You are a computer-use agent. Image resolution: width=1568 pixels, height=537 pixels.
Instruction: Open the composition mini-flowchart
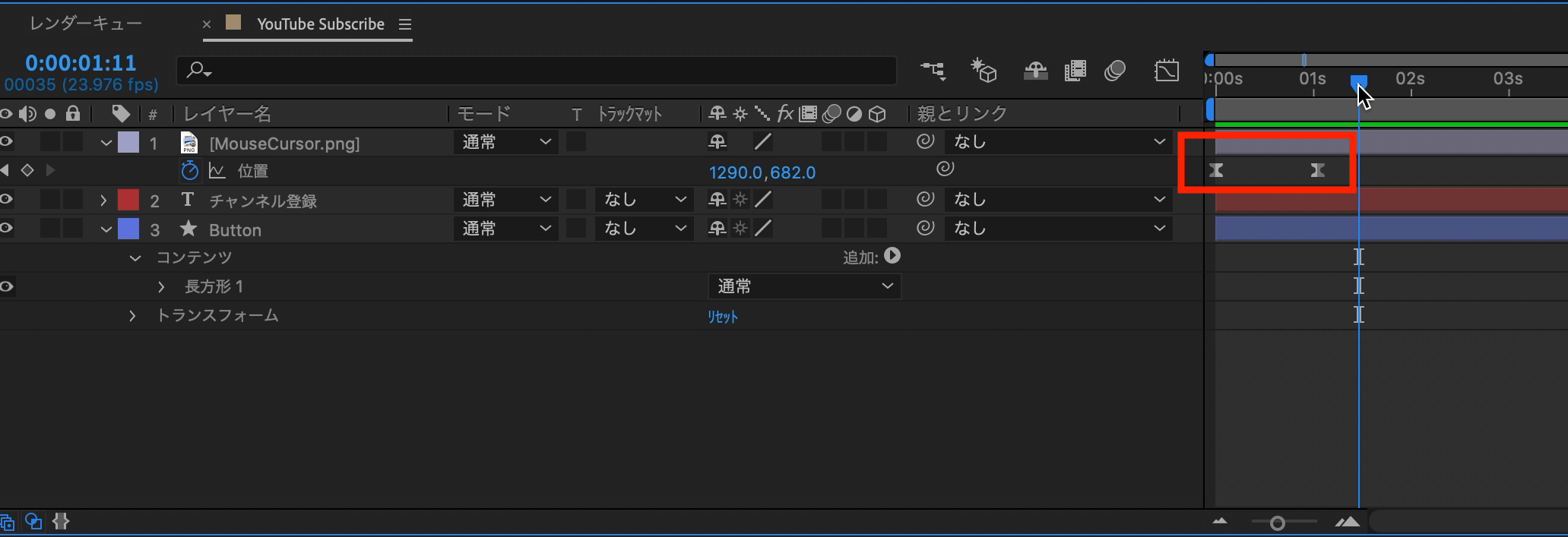pyautogui.click(x=933, y=71)
